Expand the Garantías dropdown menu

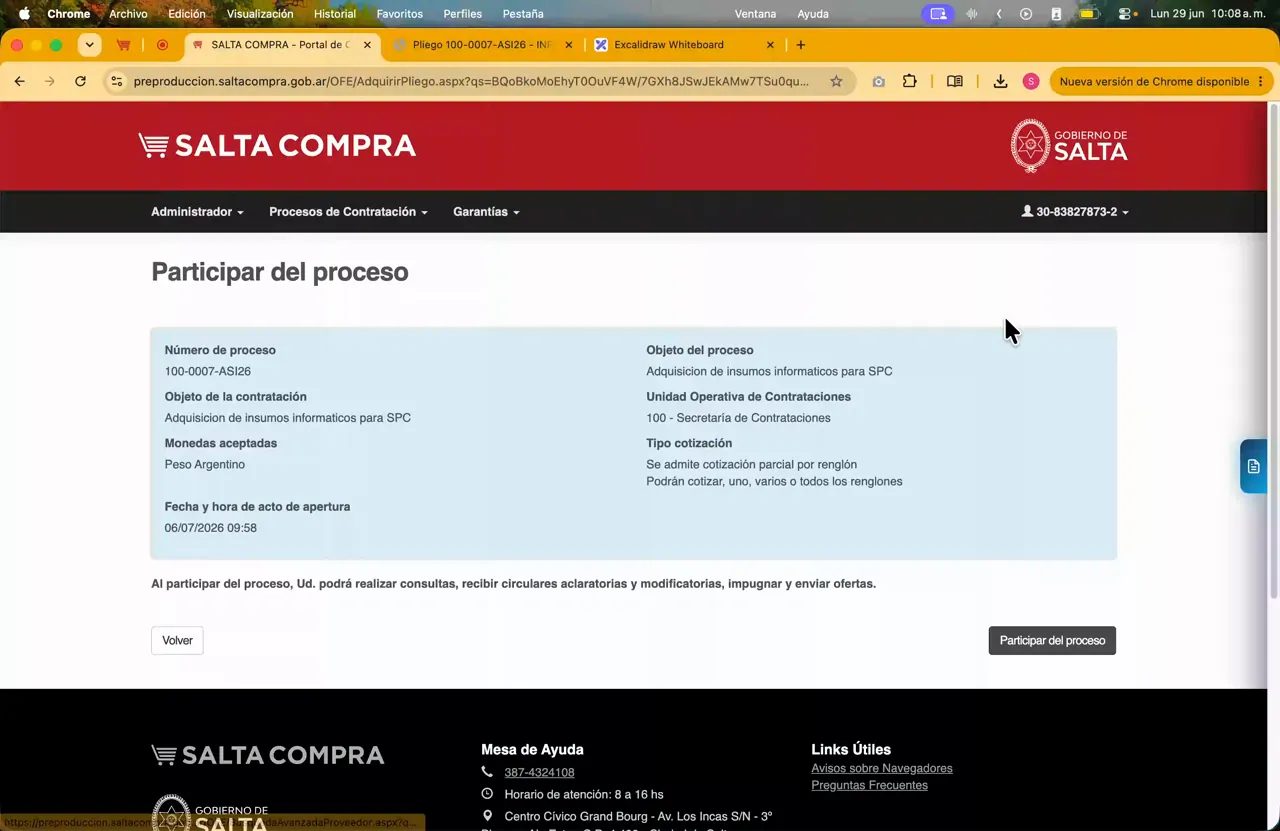(x=486, y=212)
